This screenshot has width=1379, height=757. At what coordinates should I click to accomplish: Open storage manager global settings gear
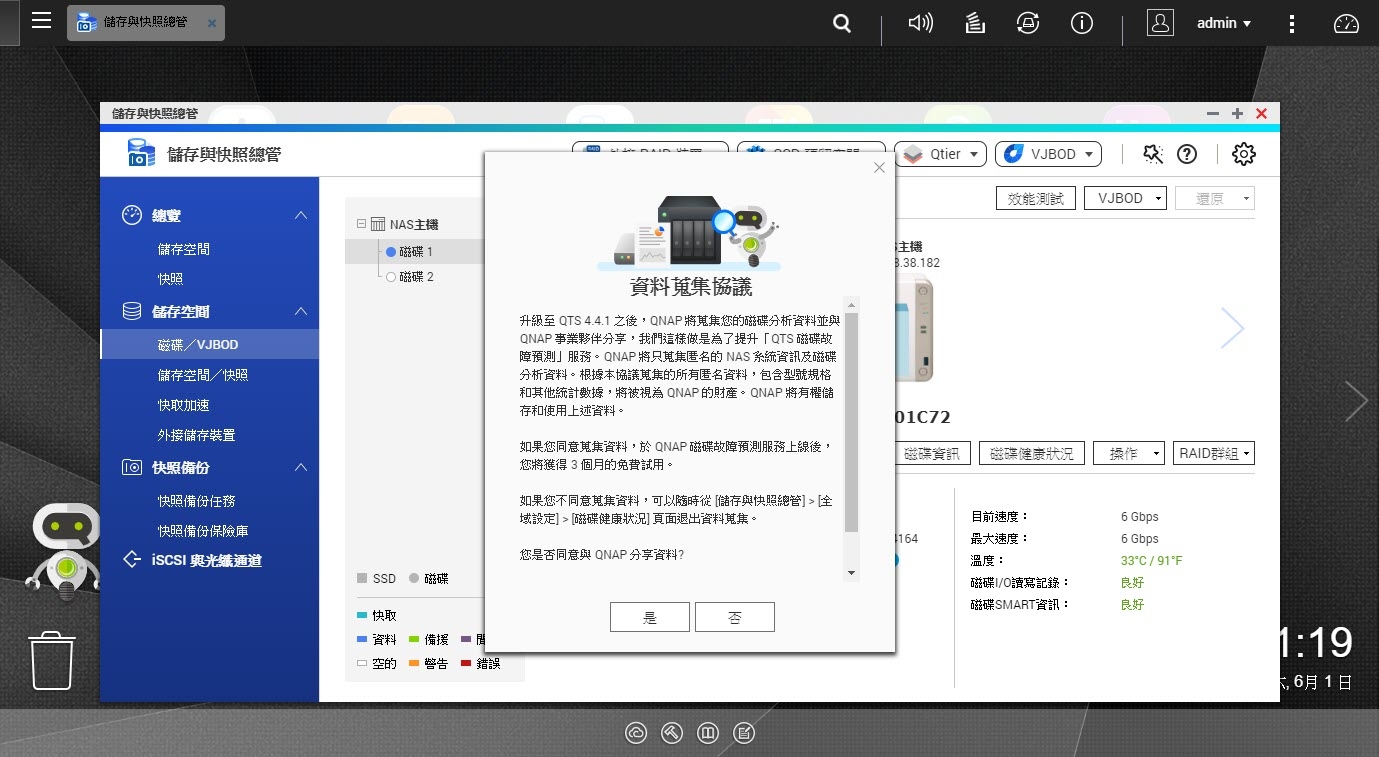coord(1243,154)
